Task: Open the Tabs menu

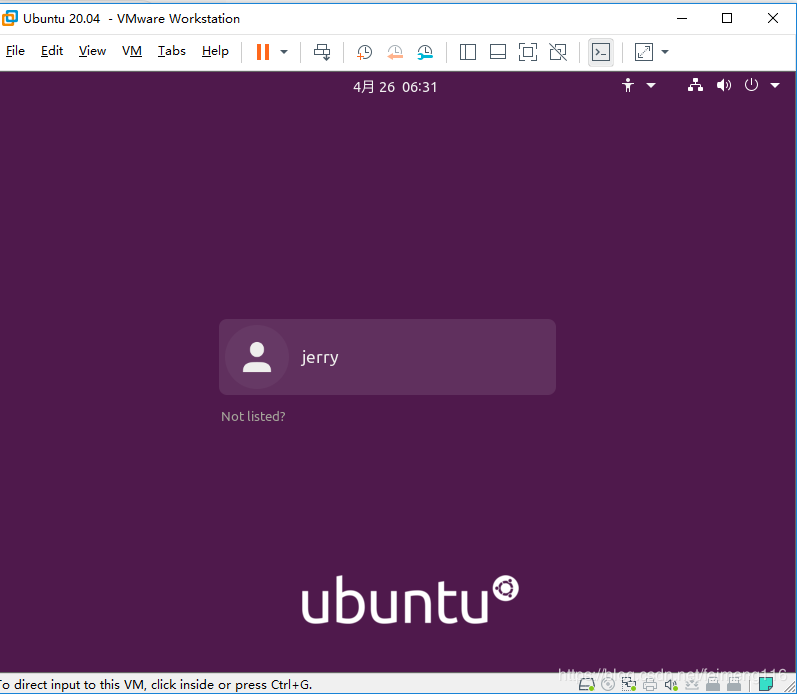Action: 171,51
